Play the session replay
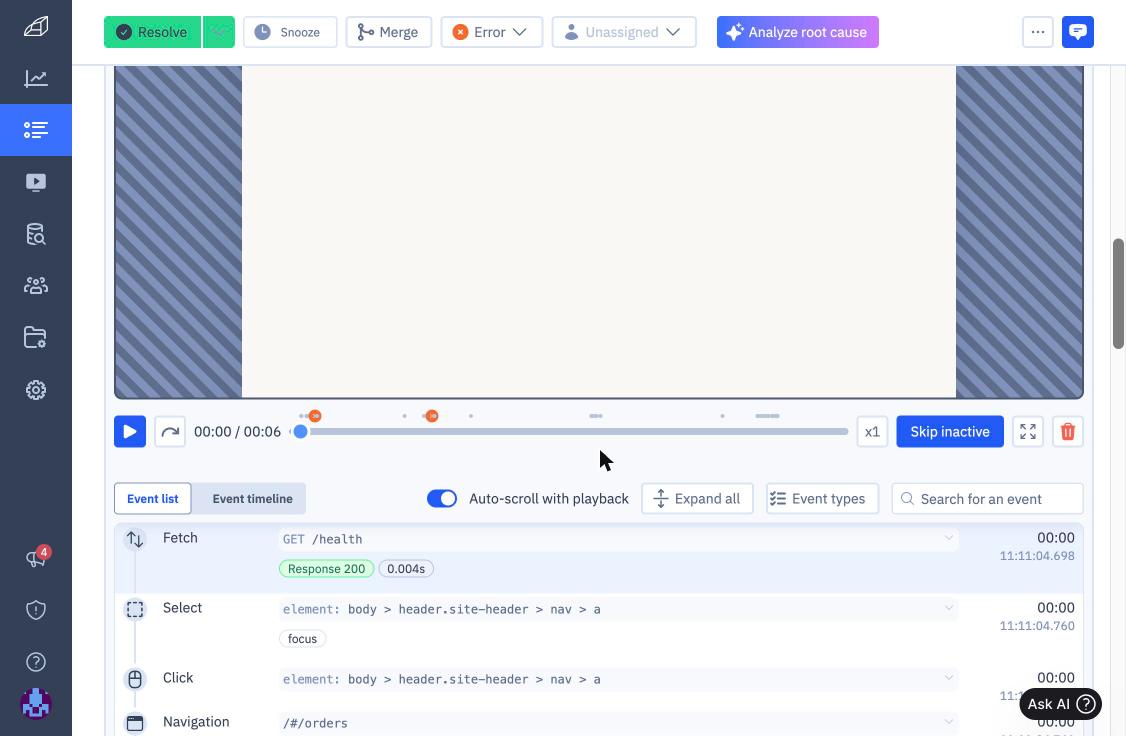 tap(130, 432)
